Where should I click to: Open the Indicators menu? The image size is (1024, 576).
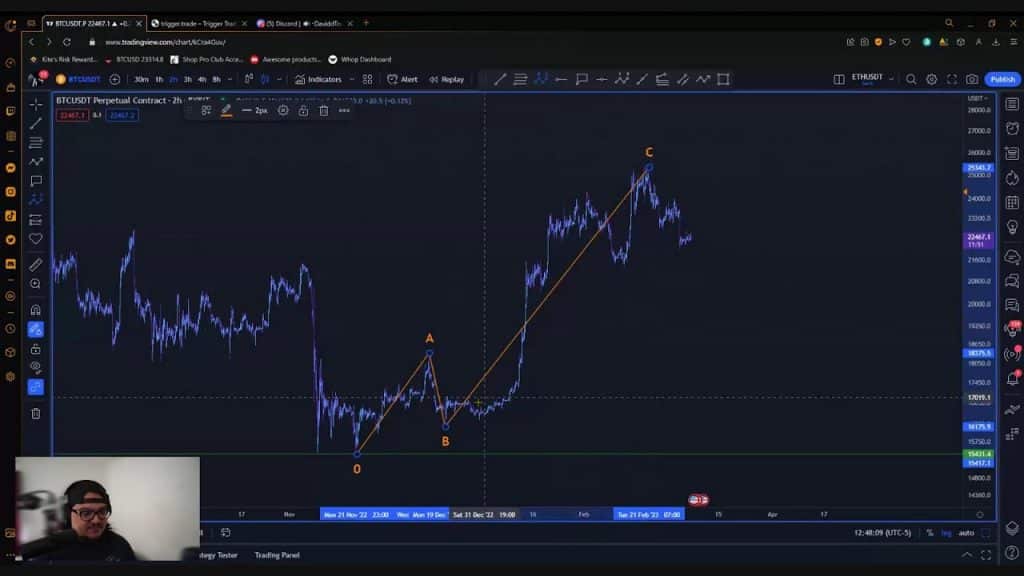click(318, 79)
